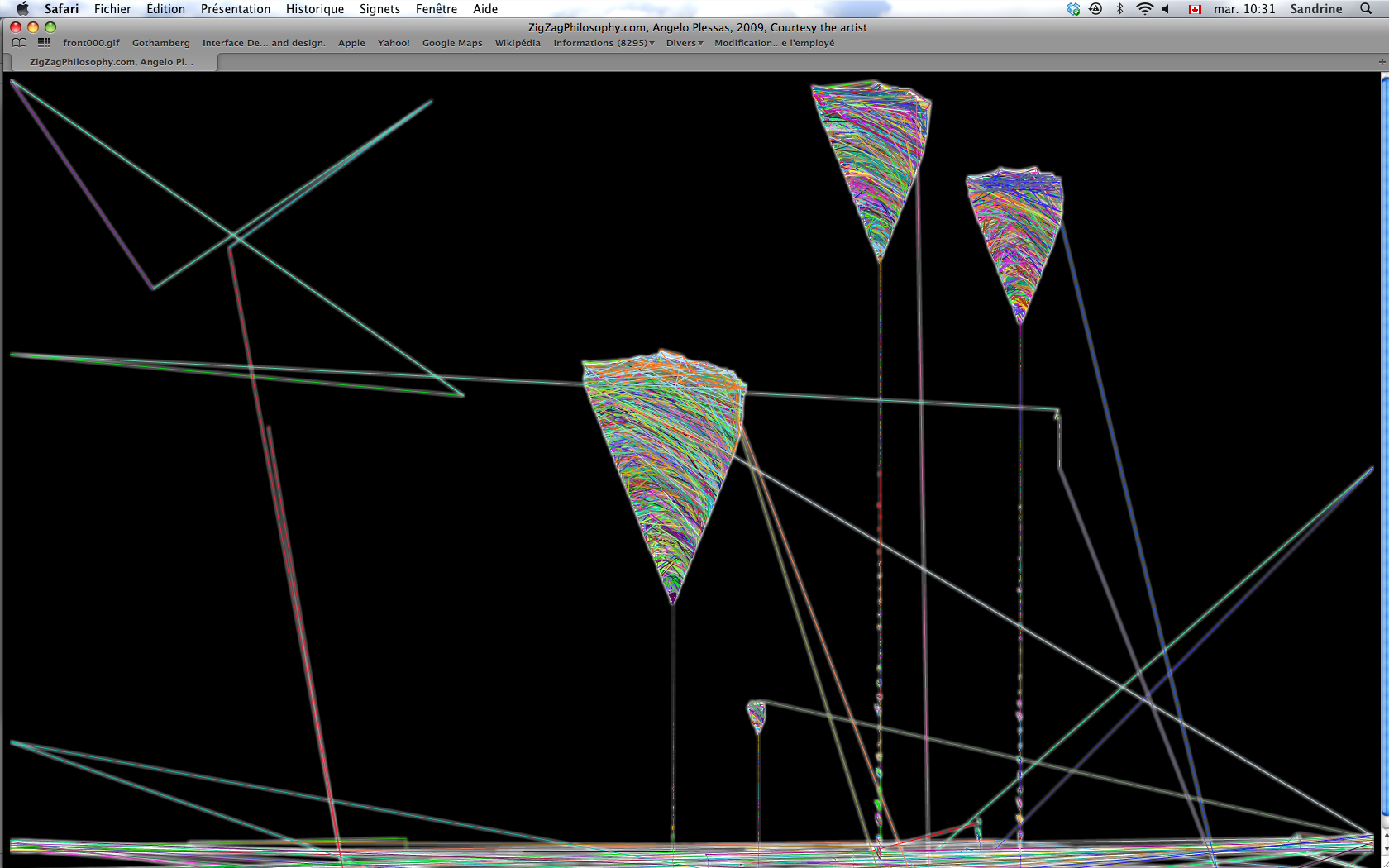Click the volume speaker icon

pos(1166,9)
